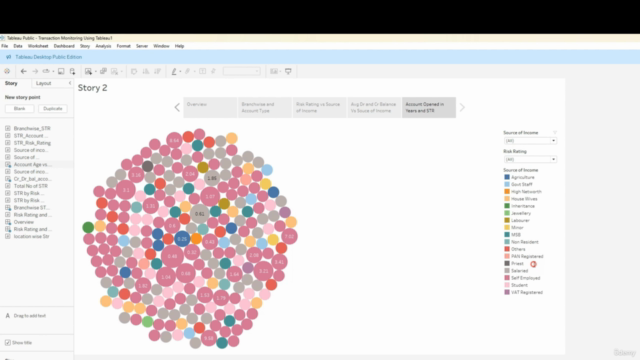Open the Dashboard menu
Viewport: 640px width, 360px height.
coord(64,46)
